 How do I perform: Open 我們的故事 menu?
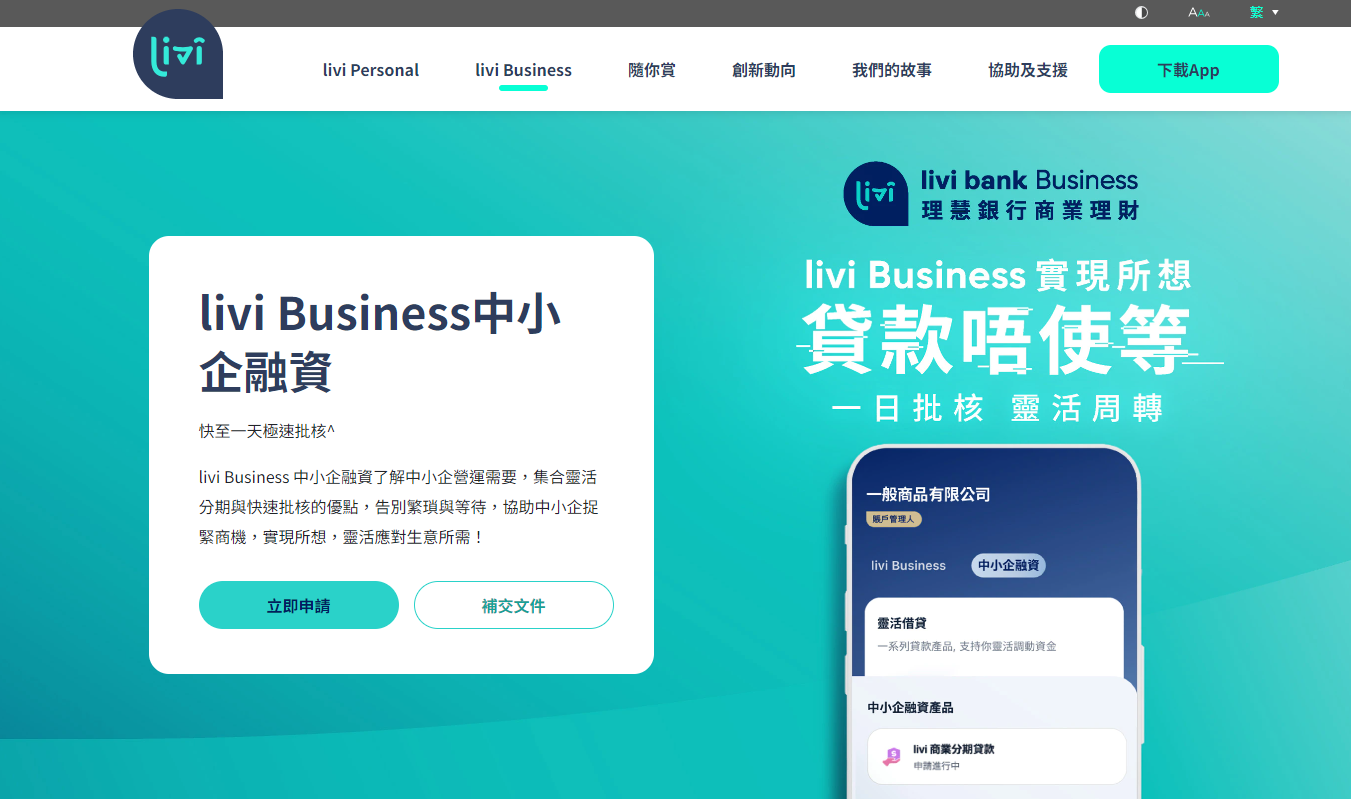tap(892, 70)
